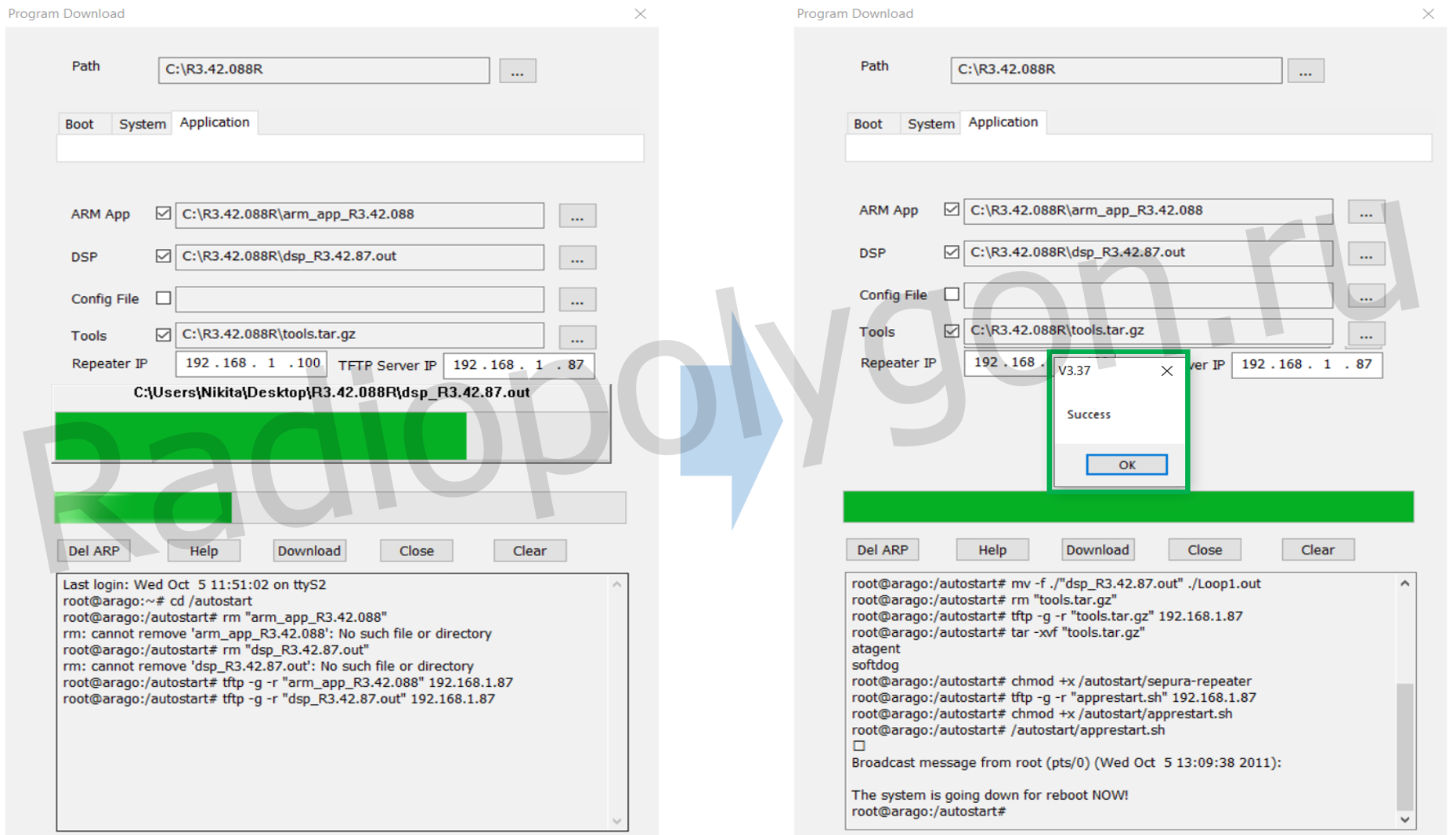
Task: Click Path browse button in right window
Action: point(1305,71)
